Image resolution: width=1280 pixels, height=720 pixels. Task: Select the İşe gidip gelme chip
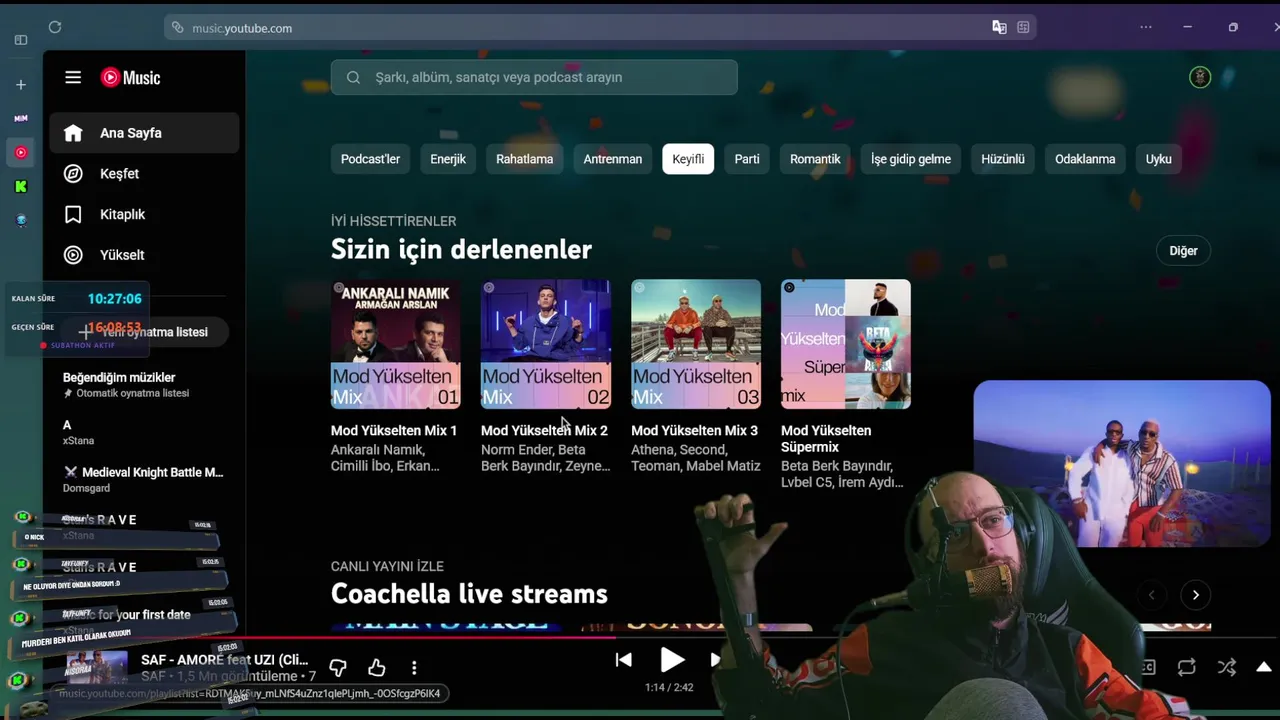(x=911, y=159)
